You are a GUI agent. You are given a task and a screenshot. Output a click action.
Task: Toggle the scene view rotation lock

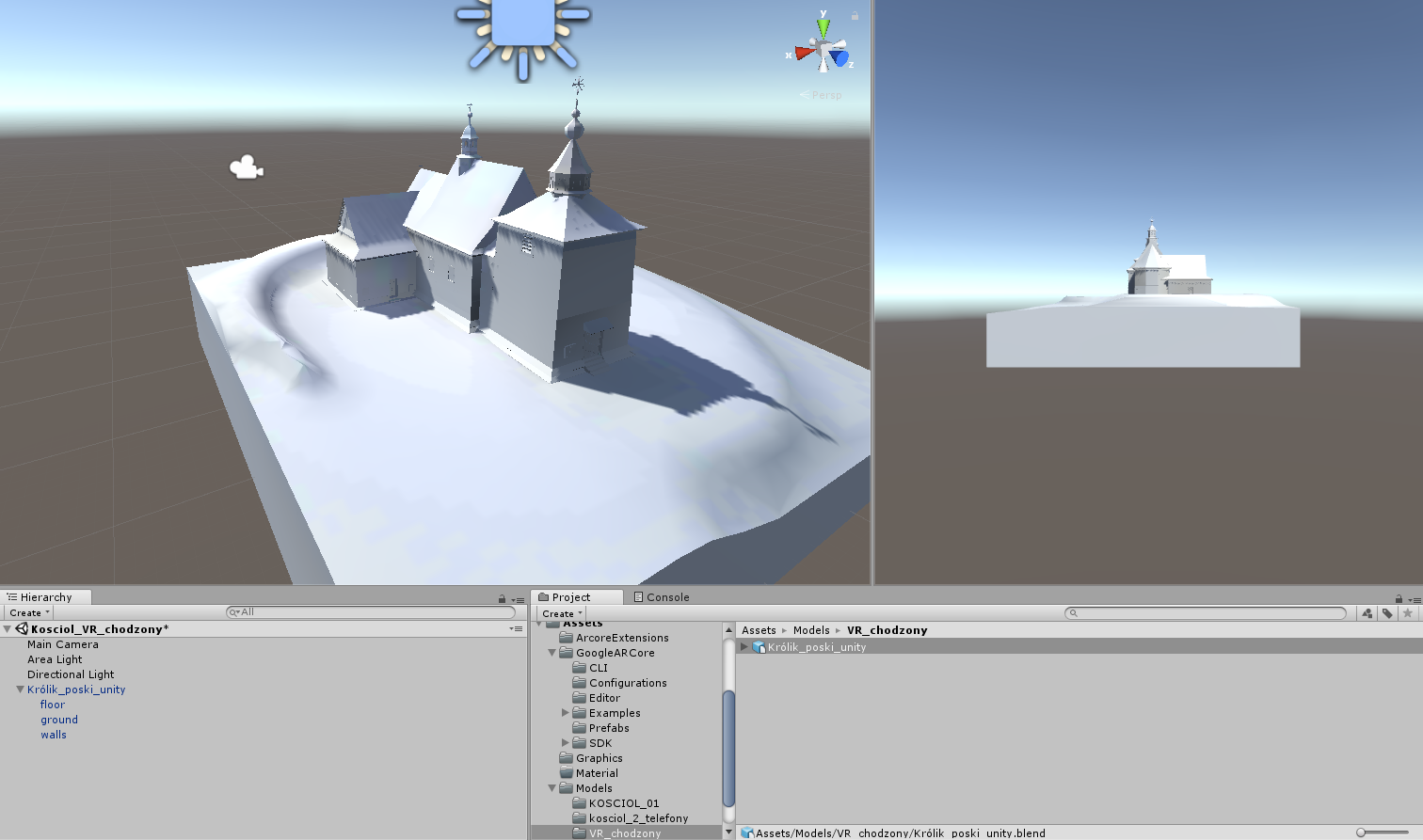(x=855, y=16)
